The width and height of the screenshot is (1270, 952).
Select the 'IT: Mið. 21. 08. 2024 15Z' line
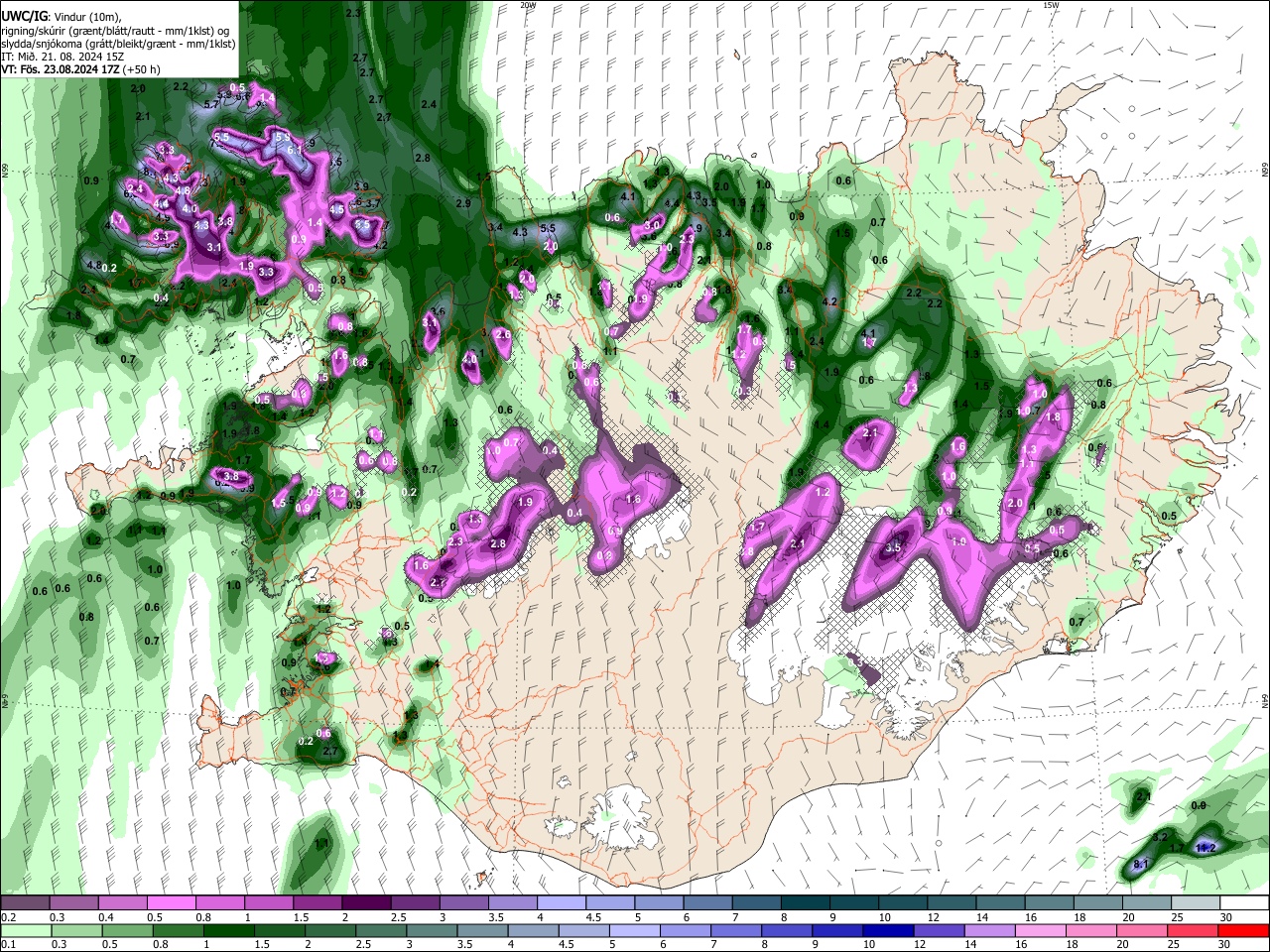[x=63, y=57]
